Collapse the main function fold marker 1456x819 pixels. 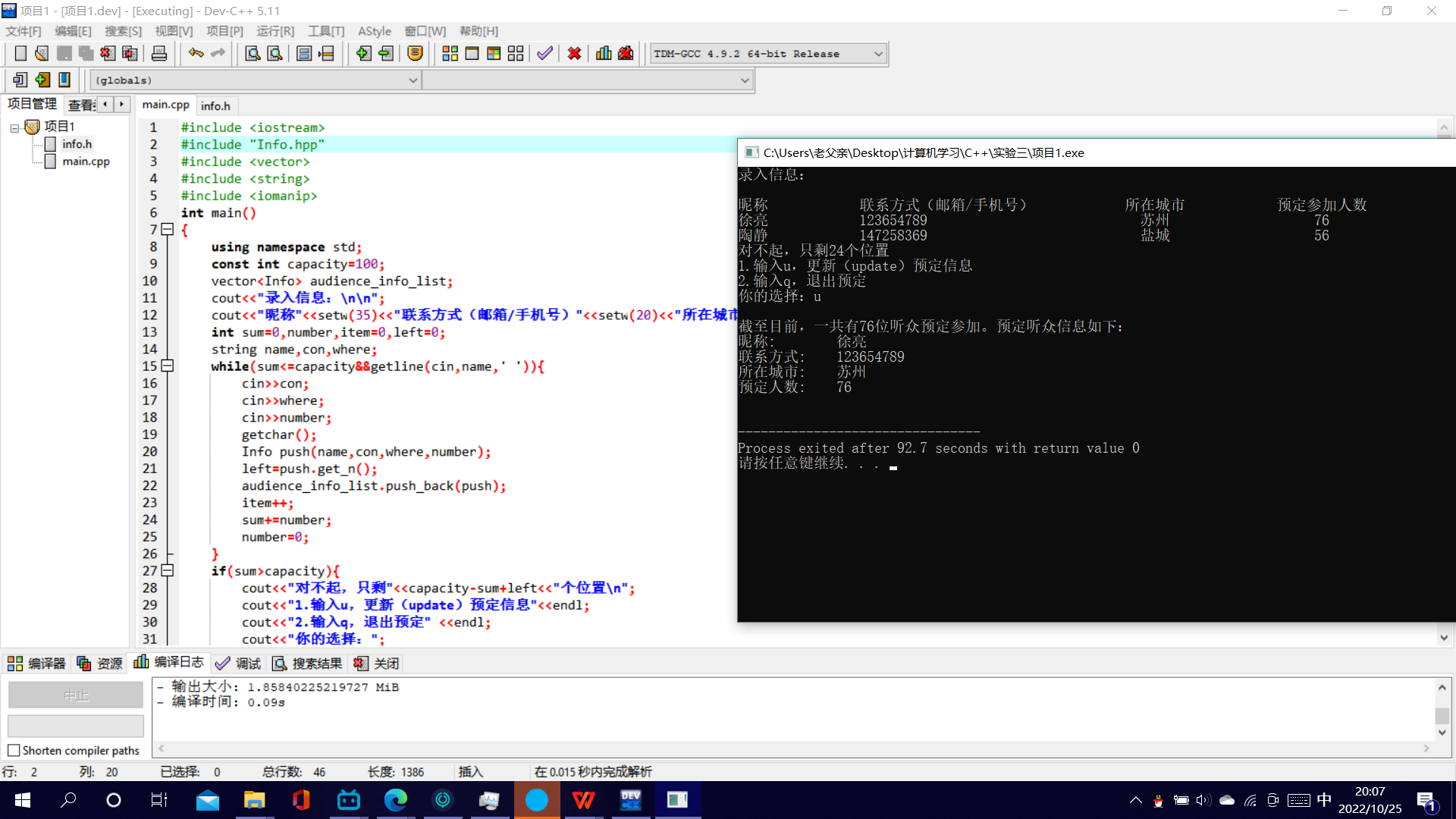[168, 229]
